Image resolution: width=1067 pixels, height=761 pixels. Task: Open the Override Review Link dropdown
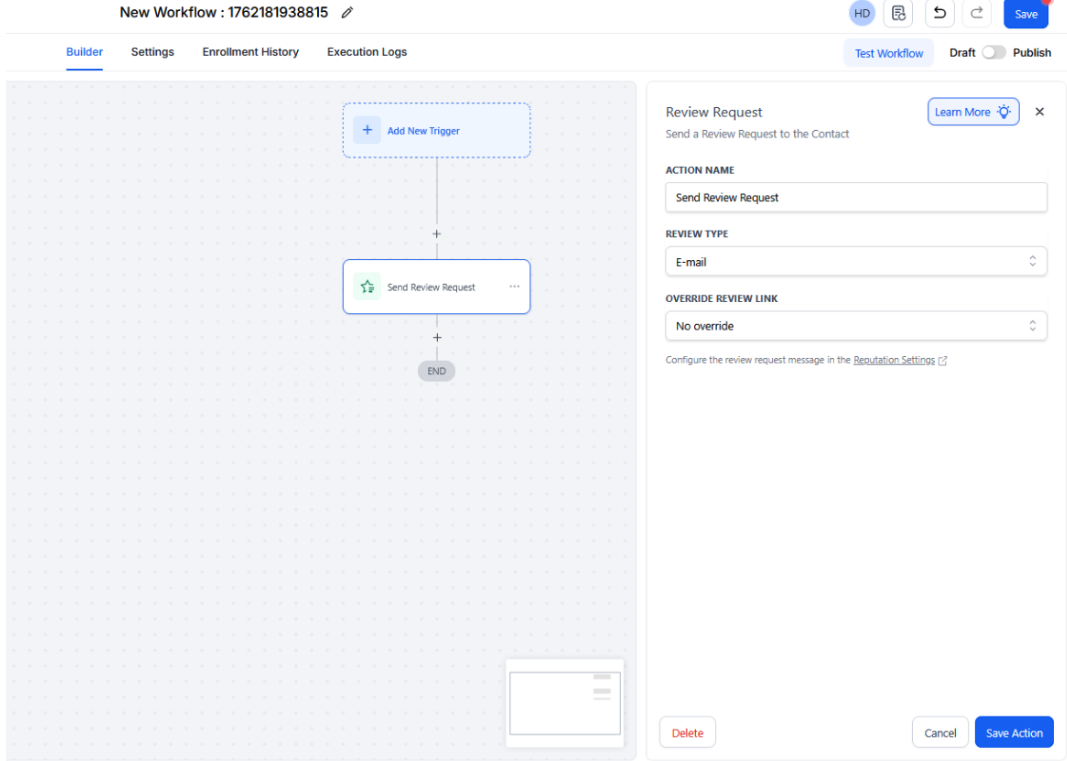pyautogui.click(x=855, y=326)
